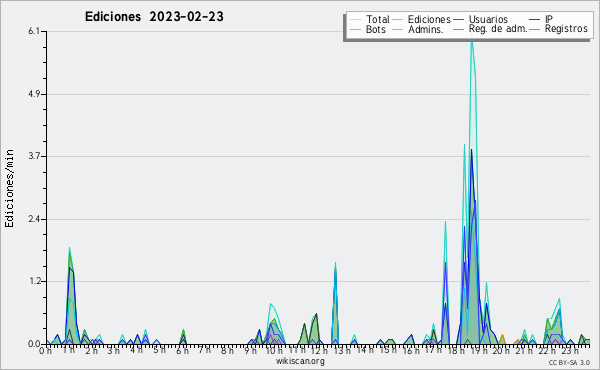Click the y-axis label 'Ediciones/min'
Viewport: 600px width, 370px height.
tap(9, 188)
